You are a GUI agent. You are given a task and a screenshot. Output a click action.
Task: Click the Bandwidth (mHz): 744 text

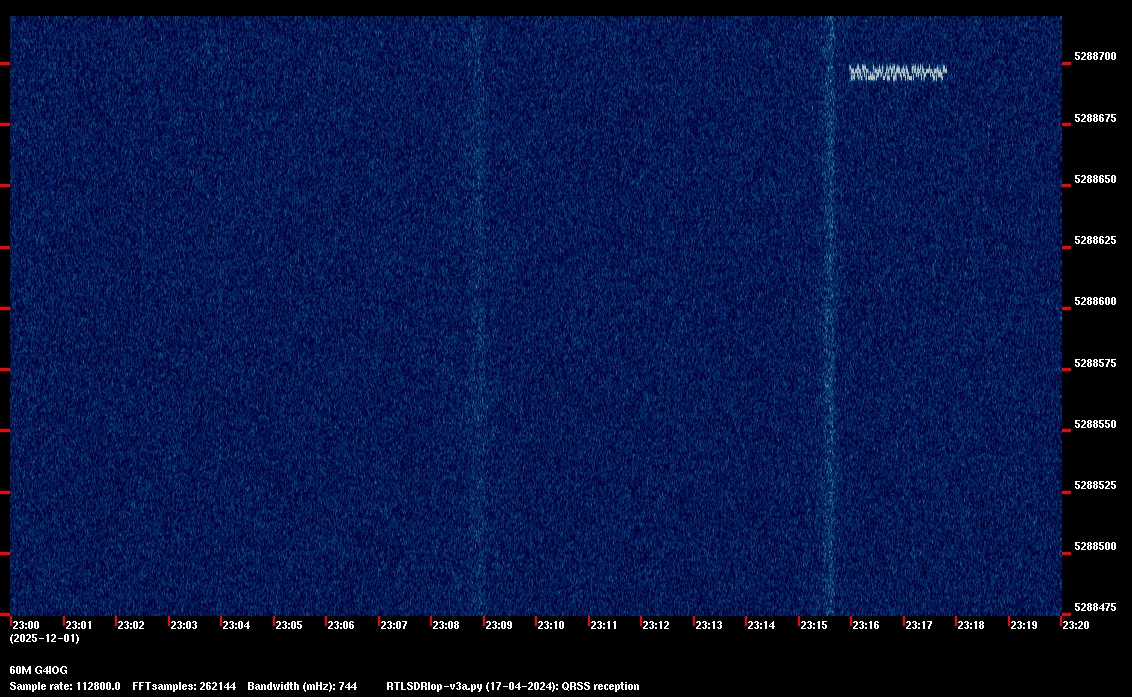[302, 686]
